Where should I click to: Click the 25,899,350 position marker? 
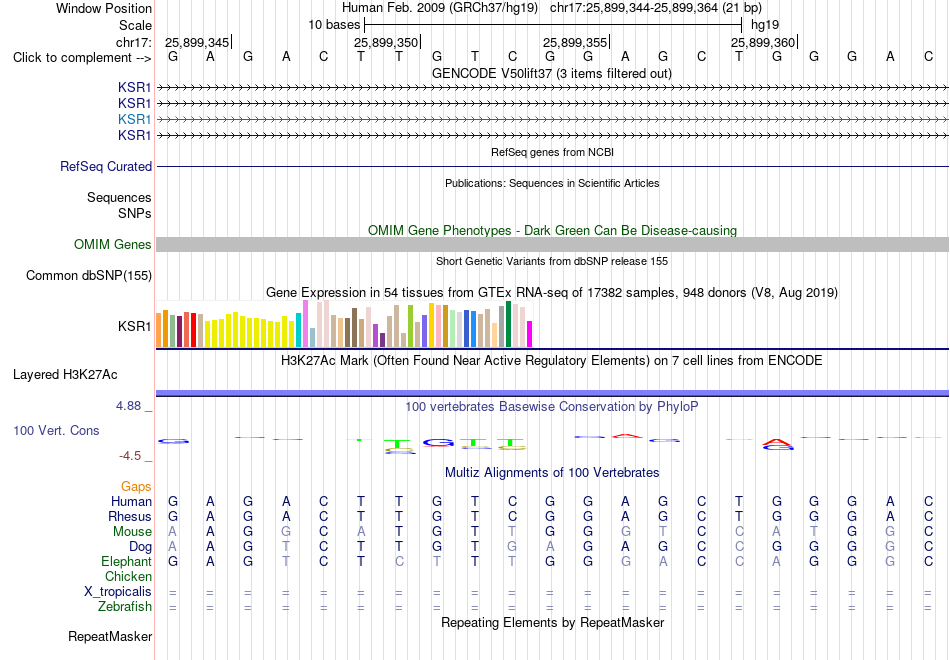click(x=387, y=42)
